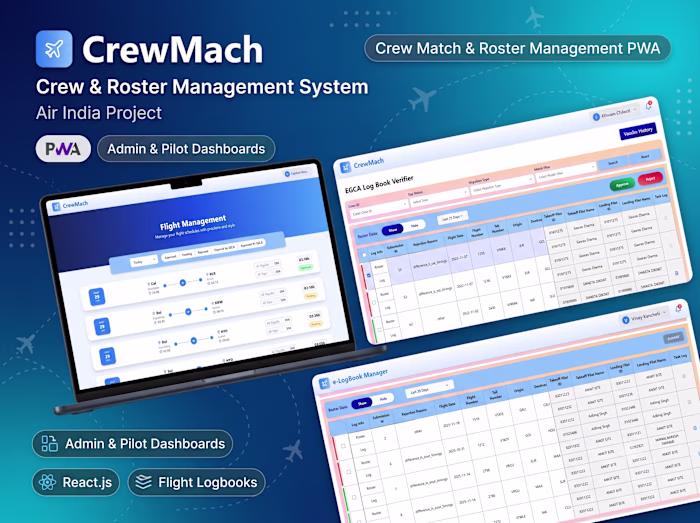Select the first filter tab in Flight Management

(x=171, y=257)
